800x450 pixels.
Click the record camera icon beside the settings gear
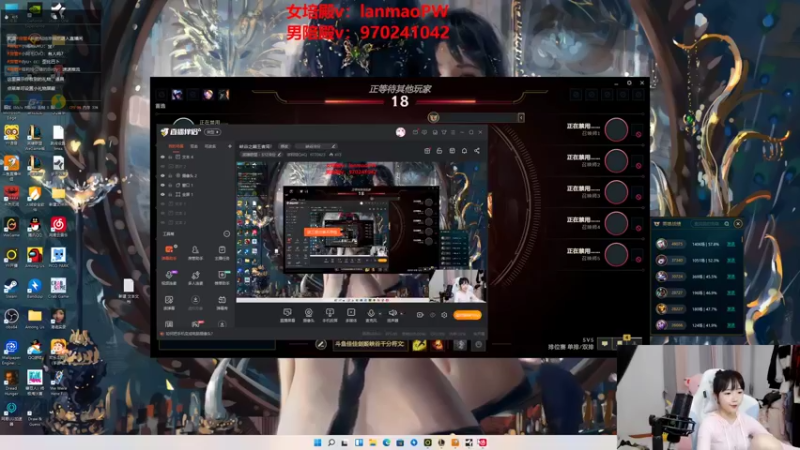[419, 315]
